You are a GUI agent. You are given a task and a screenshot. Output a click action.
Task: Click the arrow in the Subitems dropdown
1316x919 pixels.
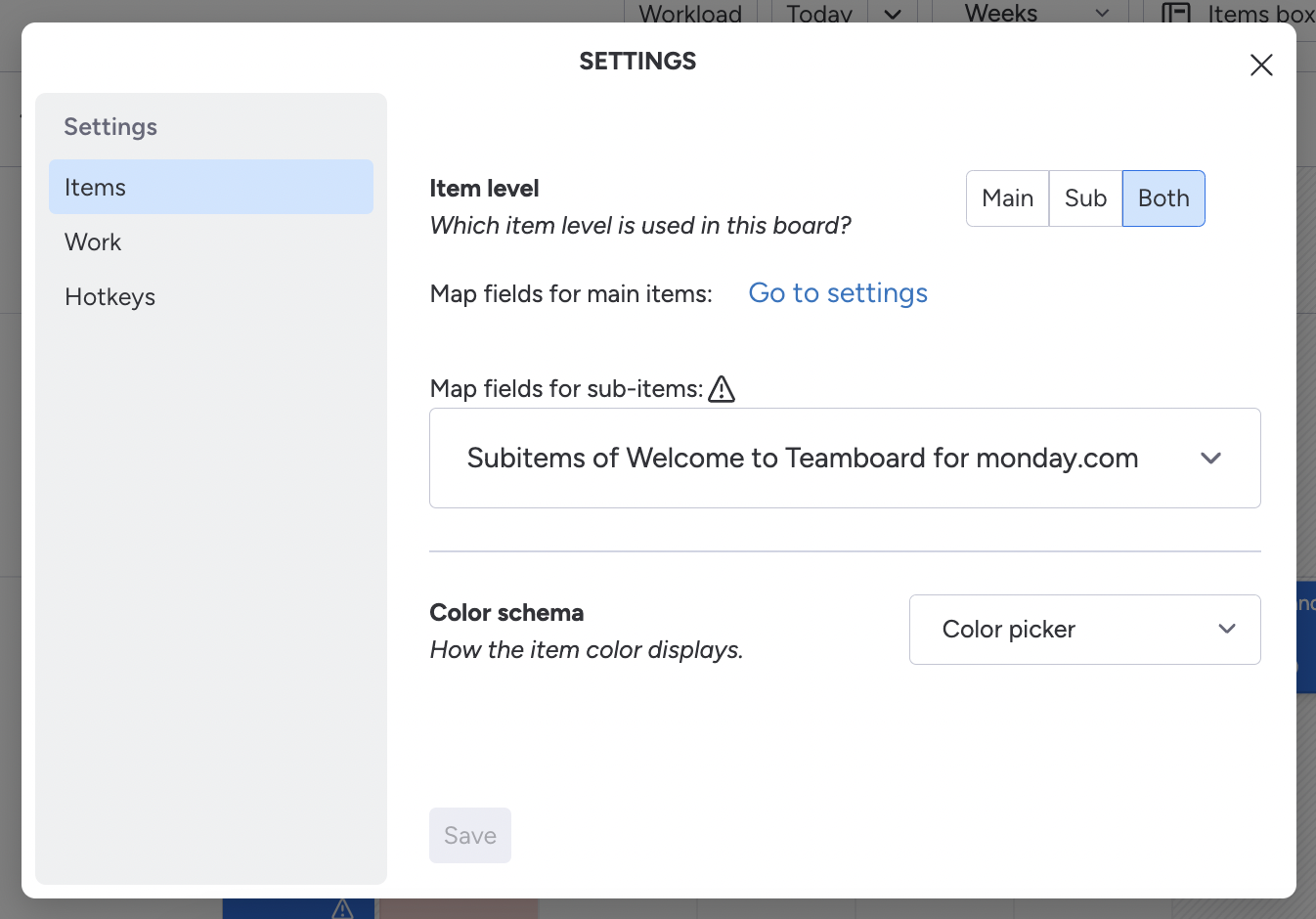click(1210, 459)
